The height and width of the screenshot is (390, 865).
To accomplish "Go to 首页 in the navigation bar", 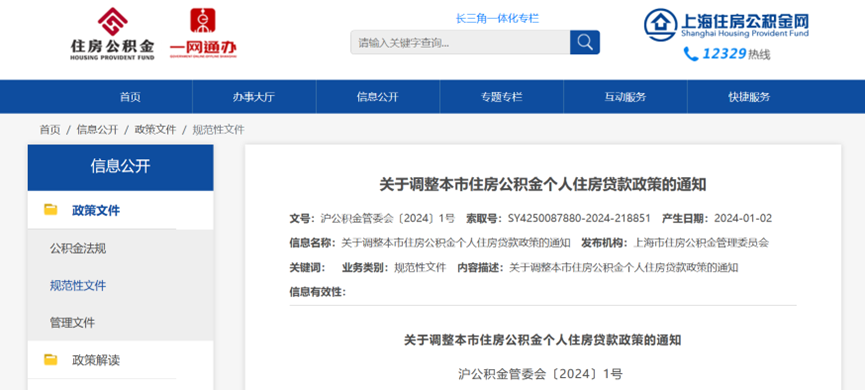I will pyautogui.click(x=130, y=97).
